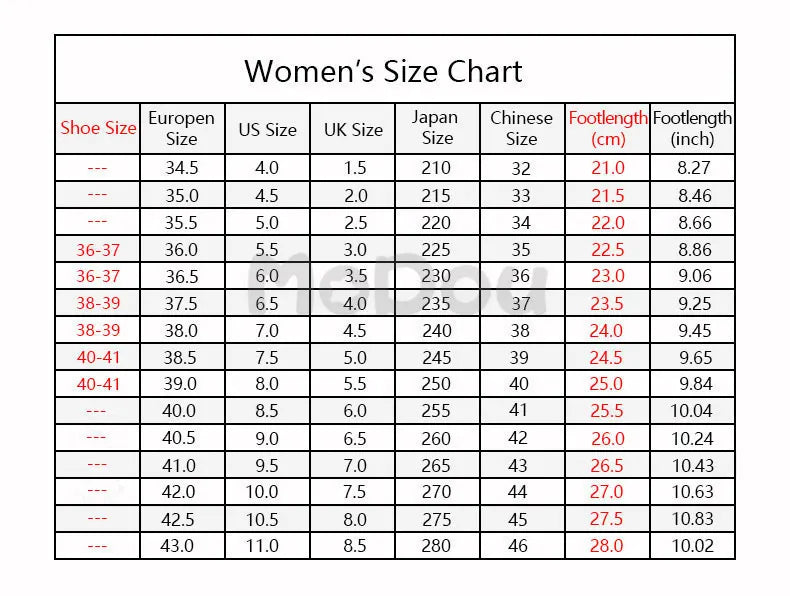Click the Women's Size Chart title
790x596 pixels.
point(383,71)
